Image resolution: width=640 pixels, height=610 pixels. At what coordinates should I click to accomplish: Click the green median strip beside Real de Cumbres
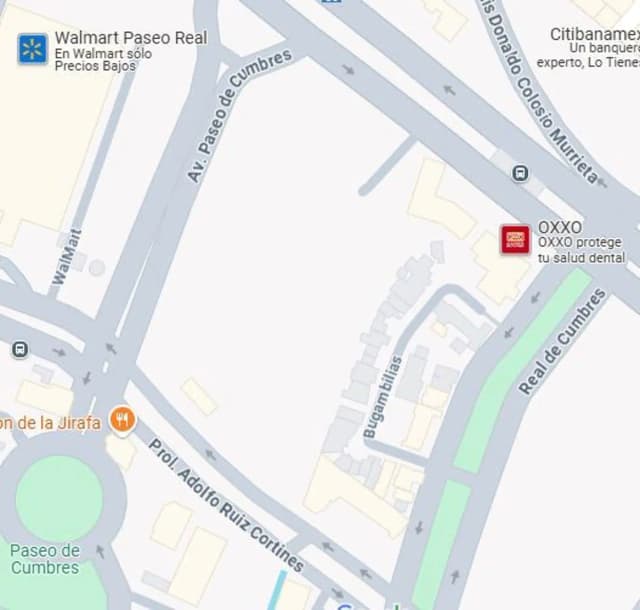tap(522, 372)
